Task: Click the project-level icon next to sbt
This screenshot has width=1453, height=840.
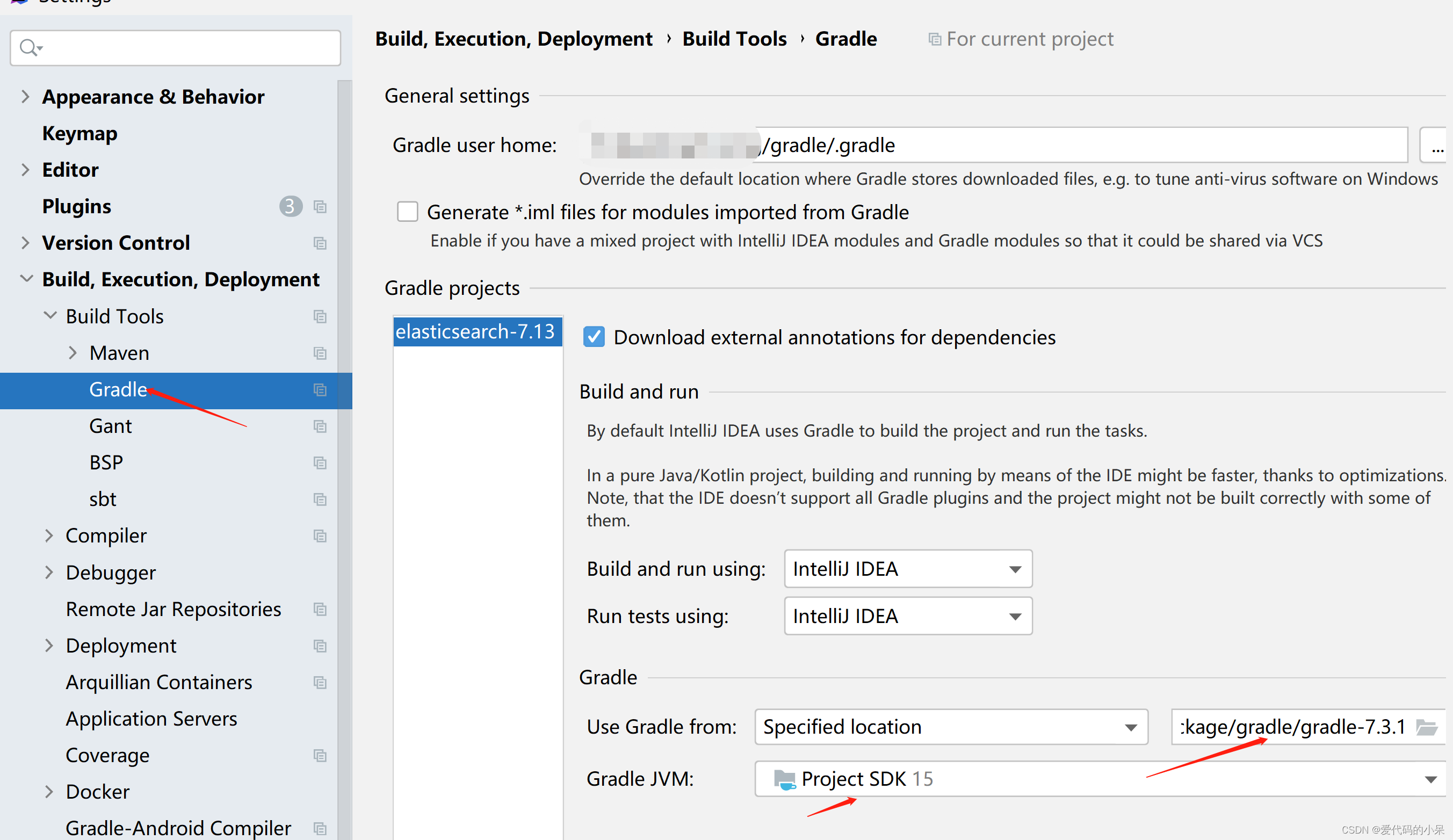Action: pos(320,499)
